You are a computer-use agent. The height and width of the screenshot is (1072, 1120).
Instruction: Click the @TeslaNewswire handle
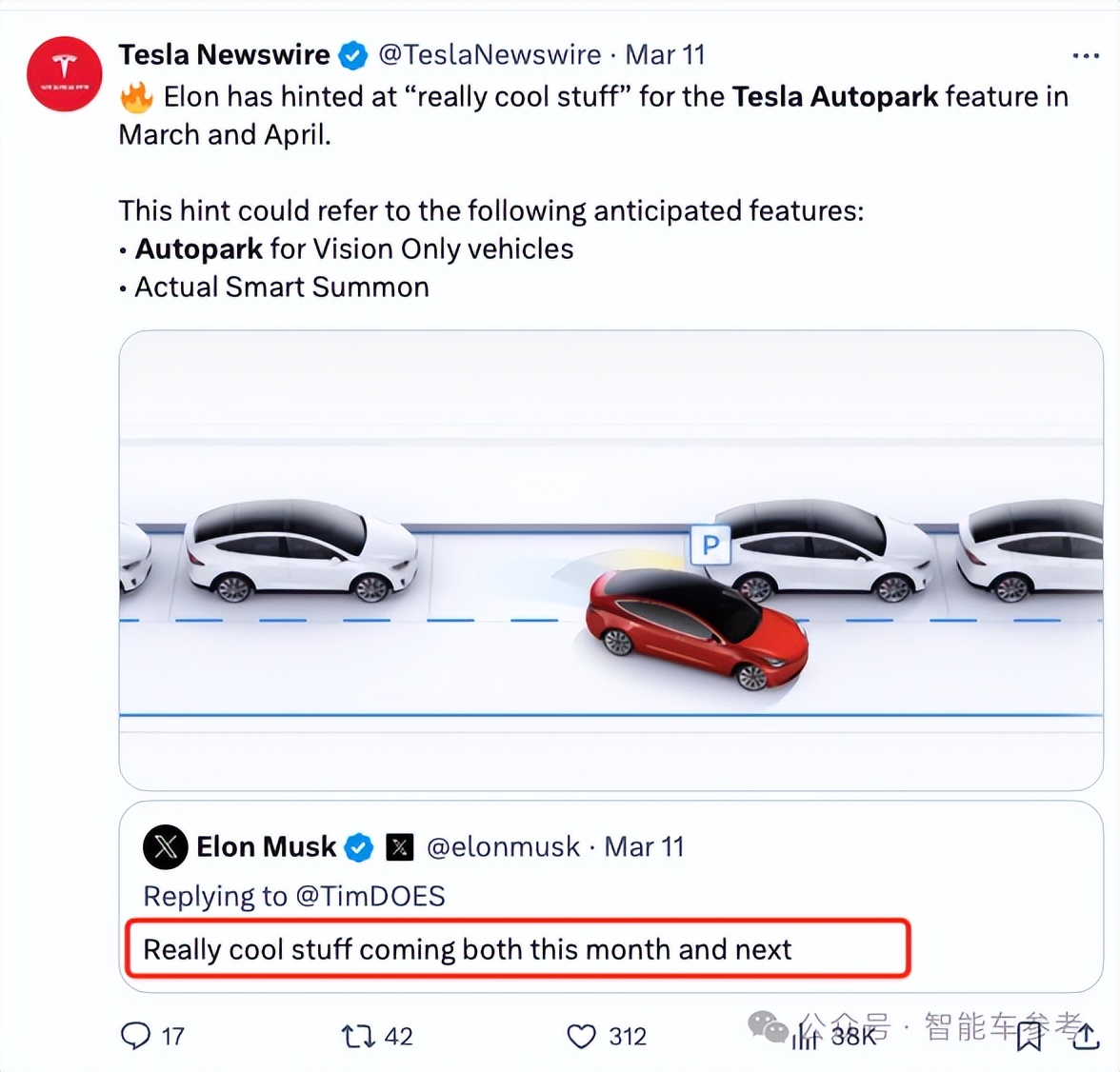pyautogui.click(x=490, y=55)
